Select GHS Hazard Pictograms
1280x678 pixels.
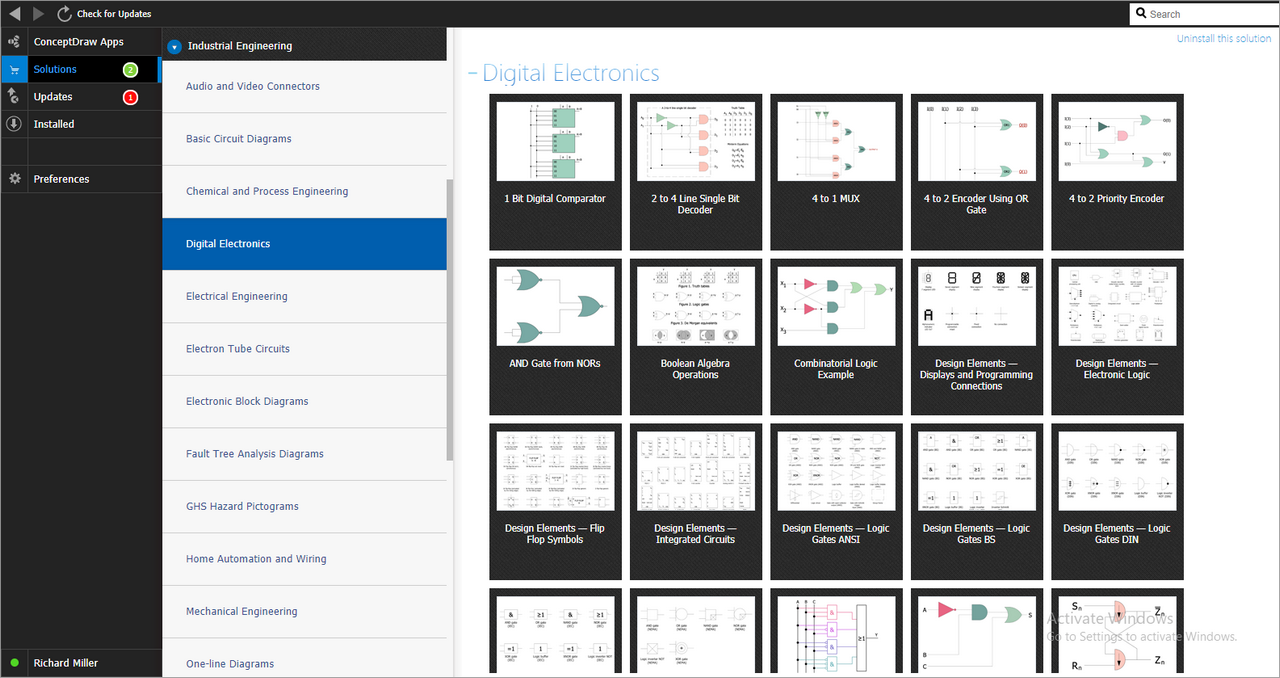click(x=304, y=506)
